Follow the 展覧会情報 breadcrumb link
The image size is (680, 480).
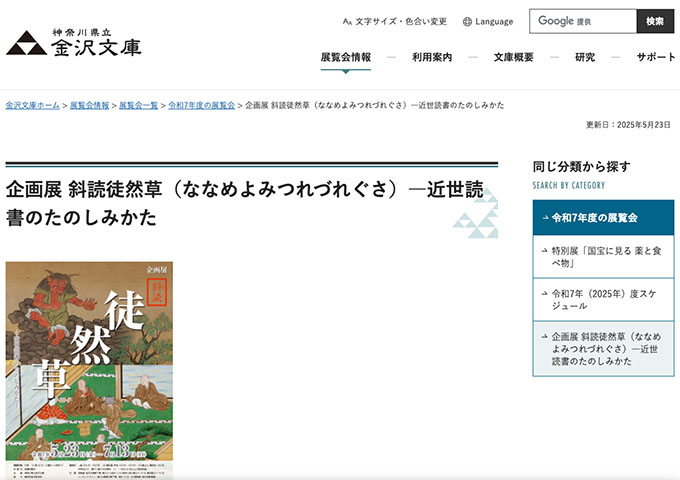click(x=89, y=105)
